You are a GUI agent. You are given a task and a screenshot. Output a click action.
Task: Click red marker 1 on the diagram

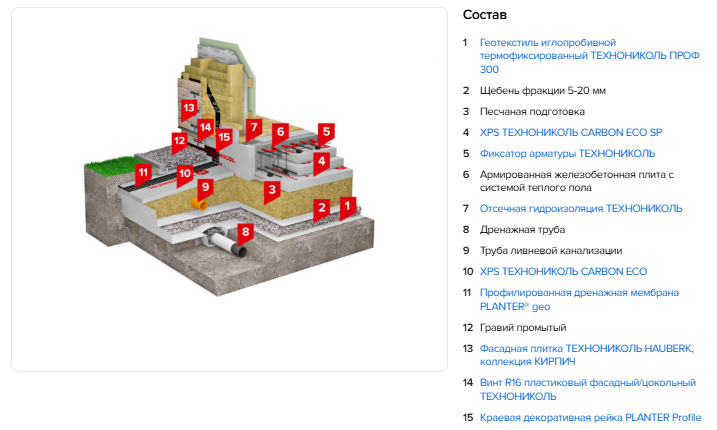[347, 207]
